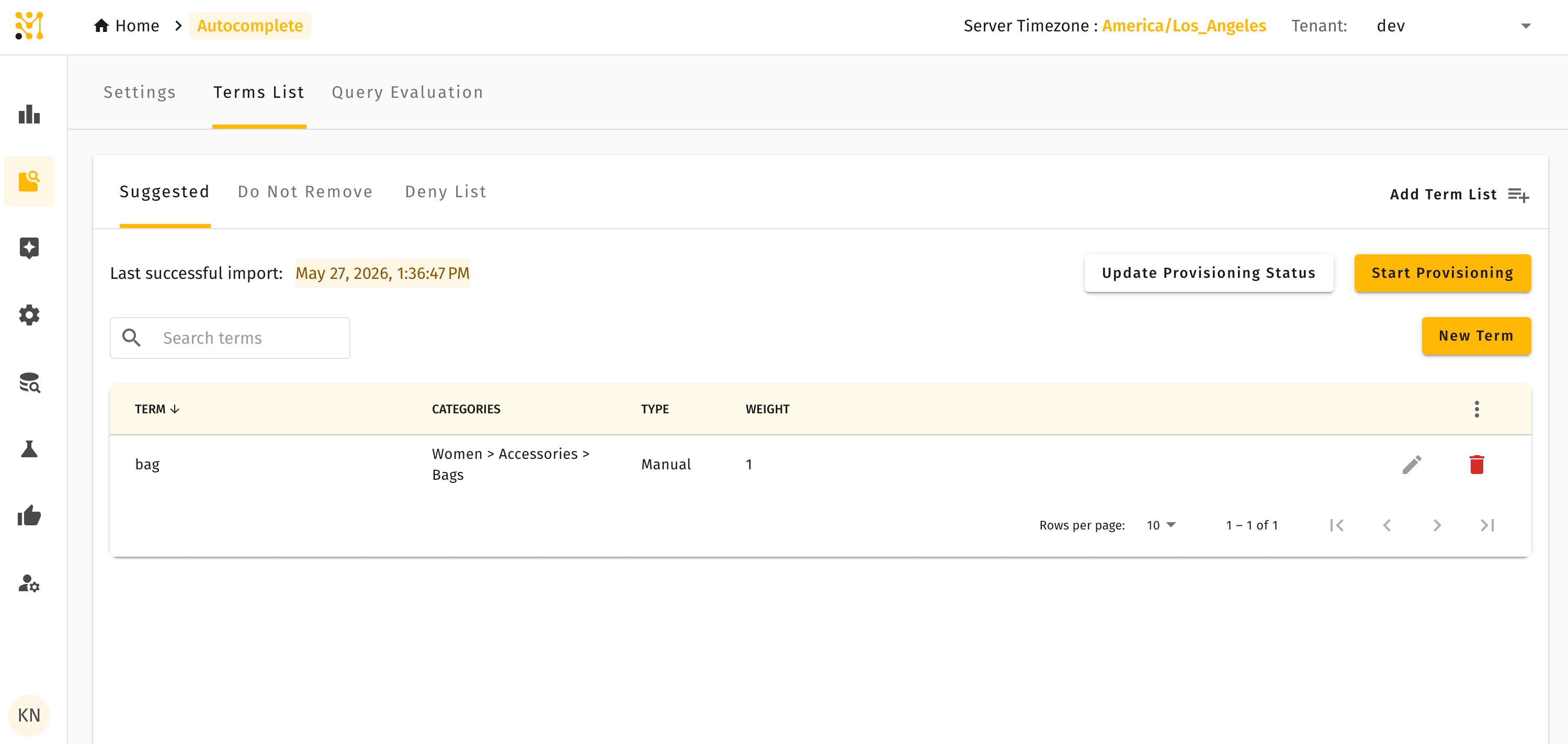Image resolution: width=1568 pixels, height=744 pixels.
Task: Go to next page of results
Action: point(1437,525)
